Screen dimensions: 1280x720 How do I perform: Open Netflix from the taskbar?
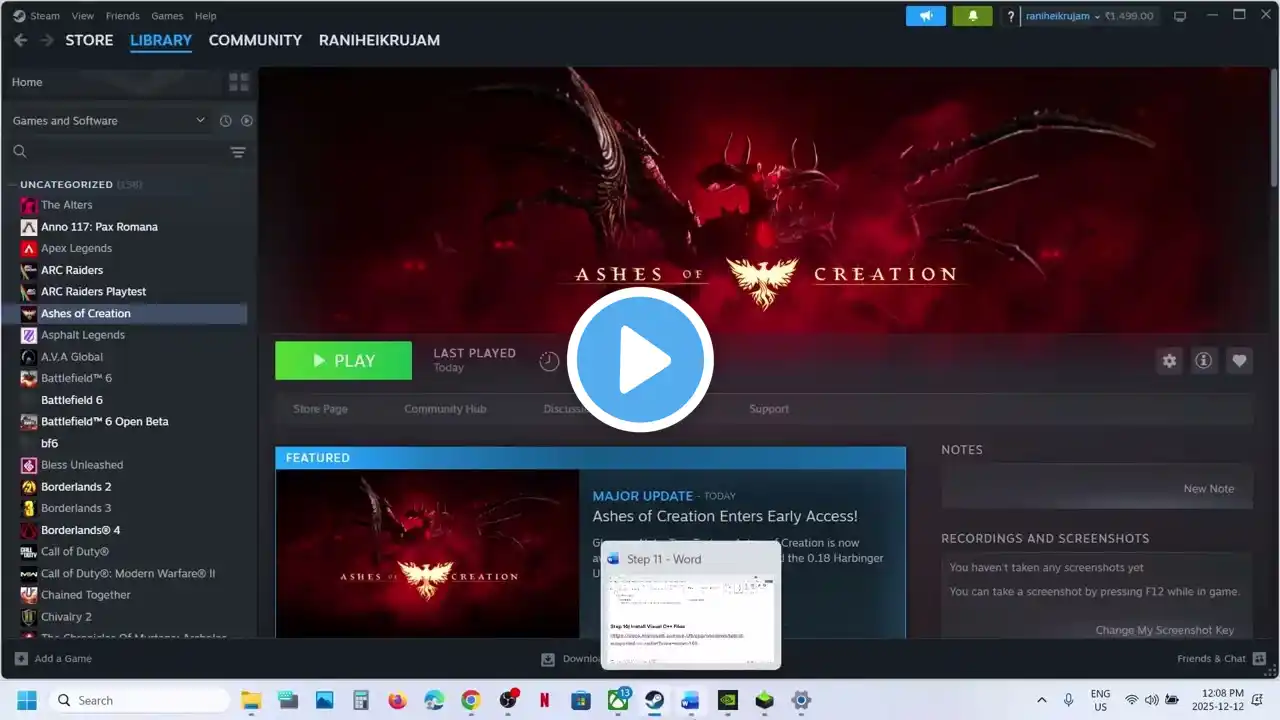click(x=544, y=700)
